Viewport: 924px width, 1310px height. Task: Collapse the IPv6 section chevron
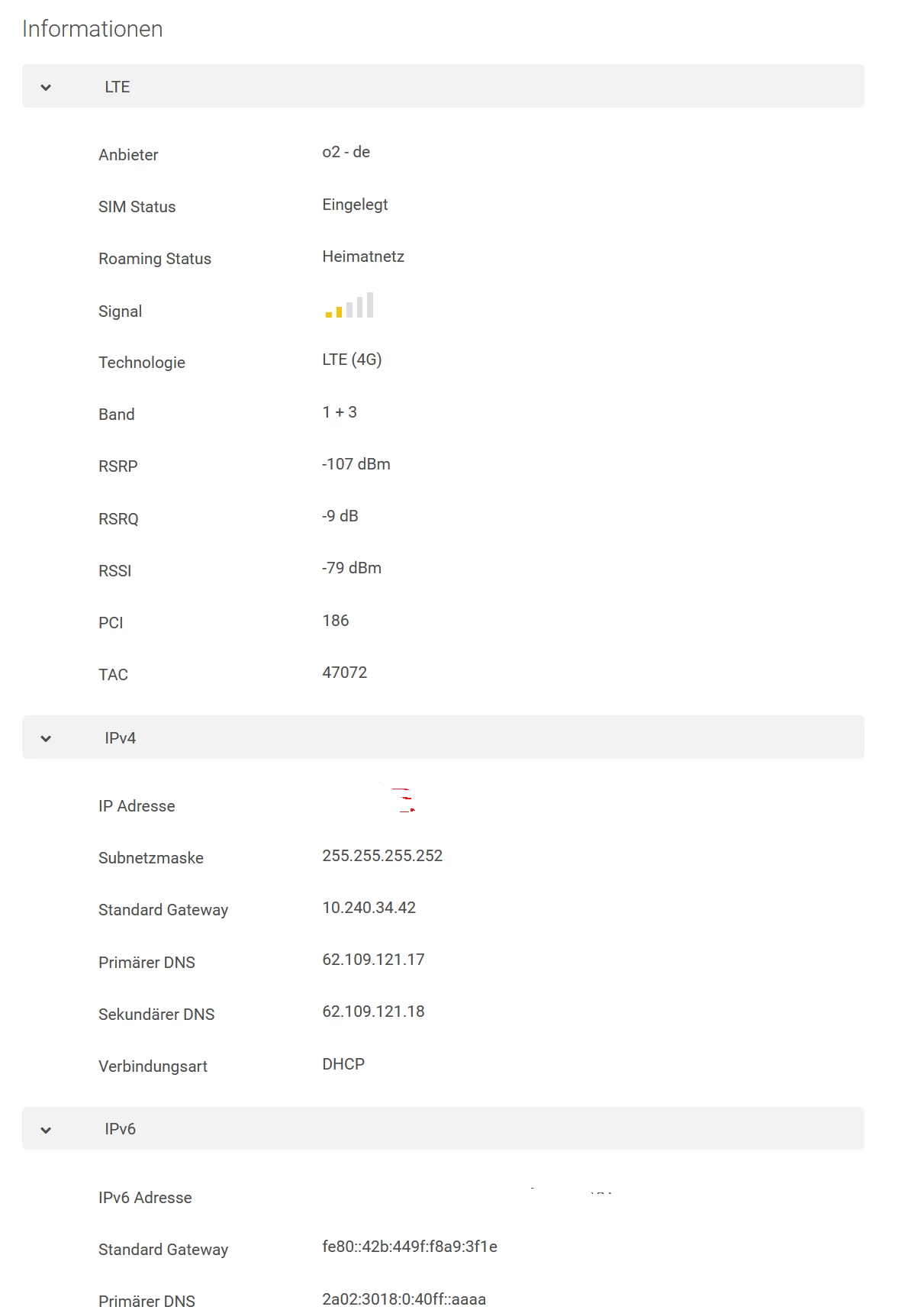46,1129
